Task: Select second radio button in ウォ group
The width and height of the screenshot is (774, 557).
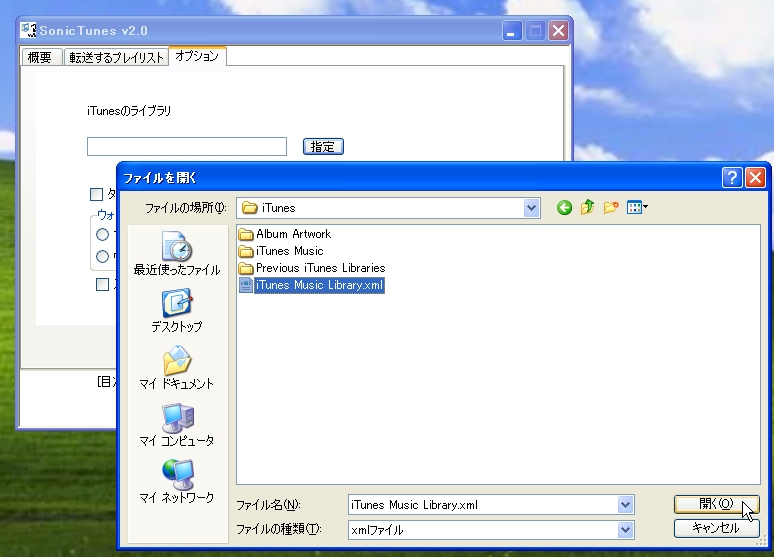Action: pos(103,257)
